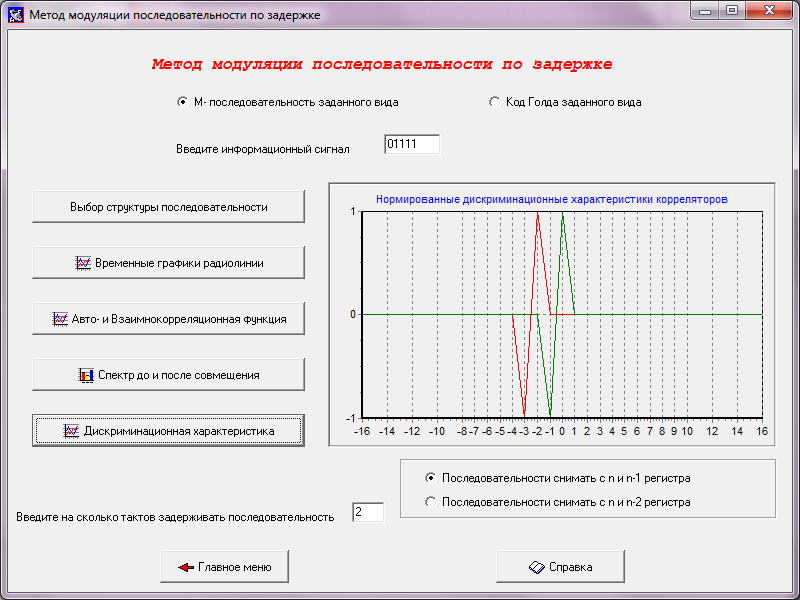Minimize the application window

706,11
